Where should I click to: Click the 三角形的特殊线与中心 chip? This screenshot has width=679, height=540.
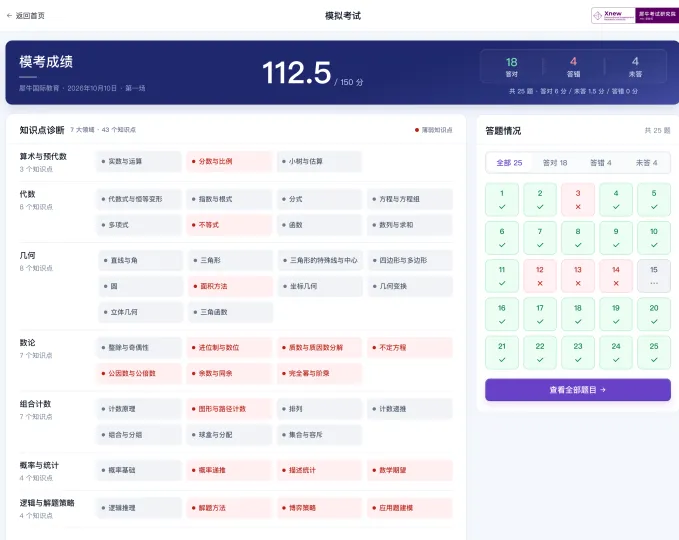point(320,260)
